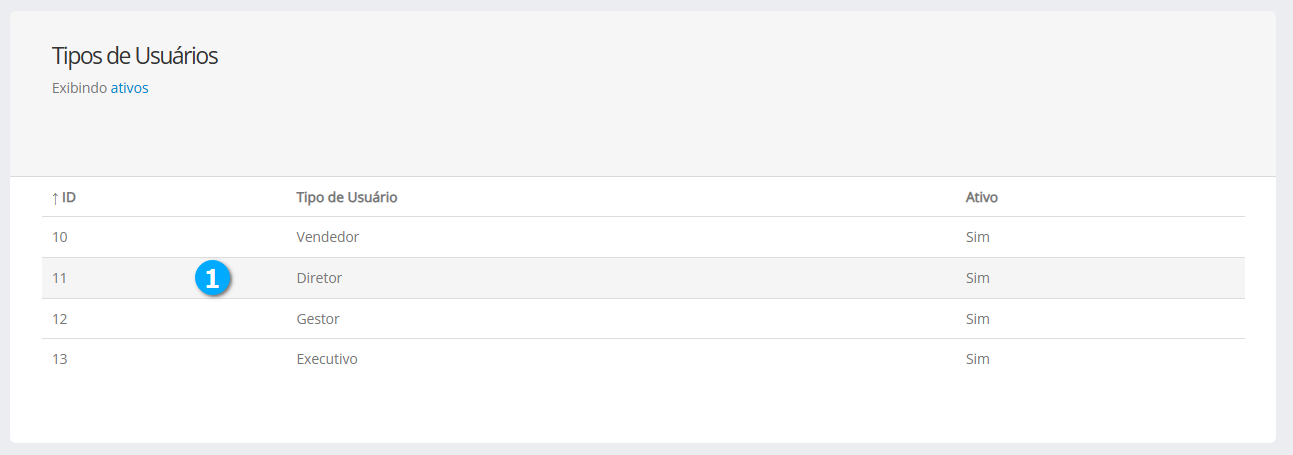Sort by the Tipo de Usuário header

point(347,198)
